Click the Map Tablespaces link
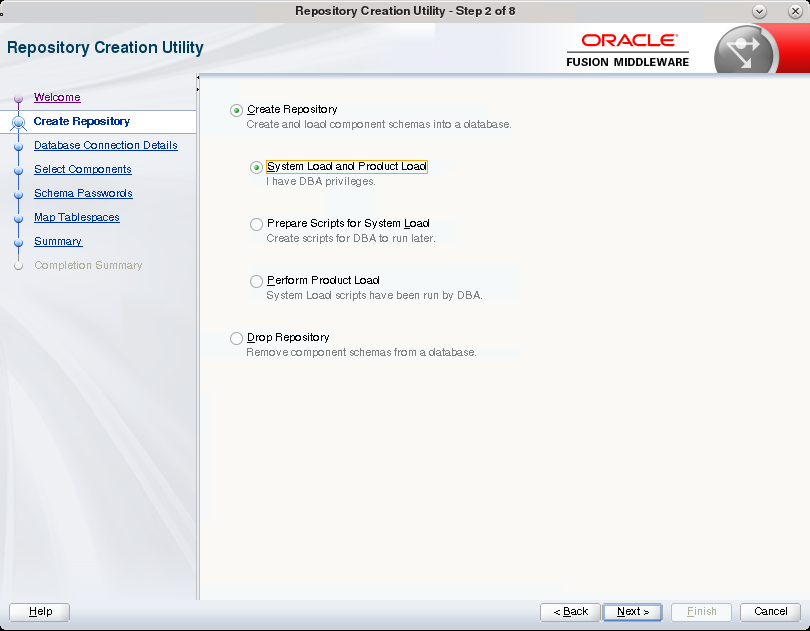Image resolution: width=810 pixels, height=631 pixels. (77, 217)
